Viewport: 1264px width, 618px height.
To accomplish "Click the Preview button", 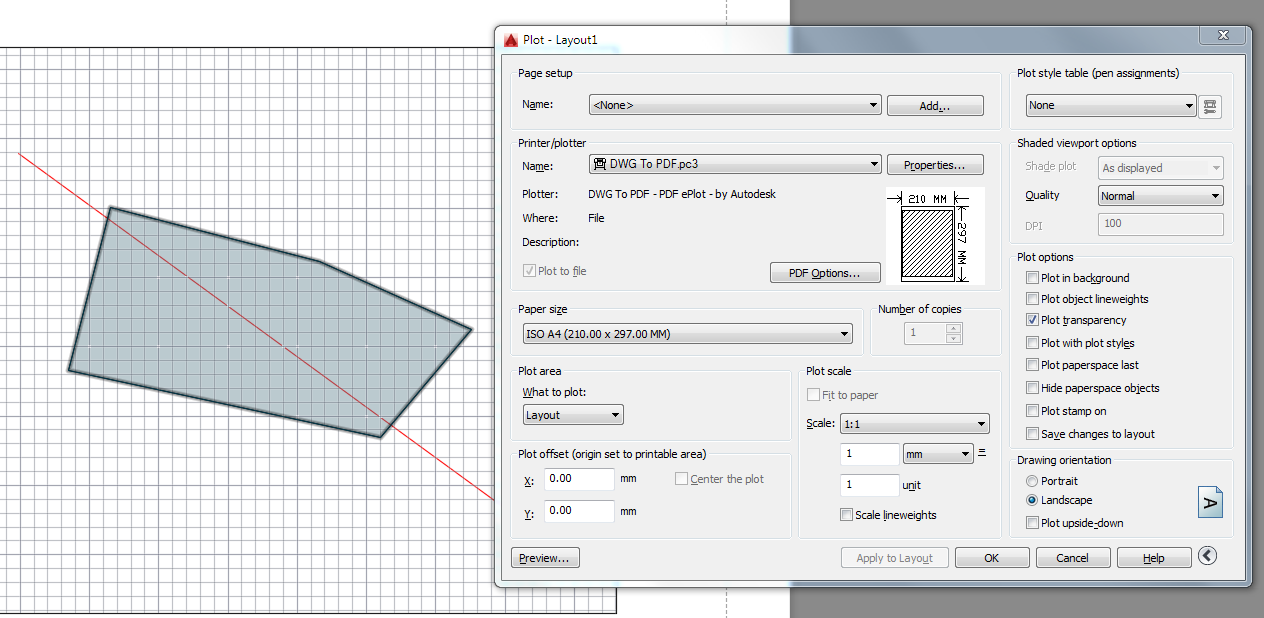I will click(544, 557).
